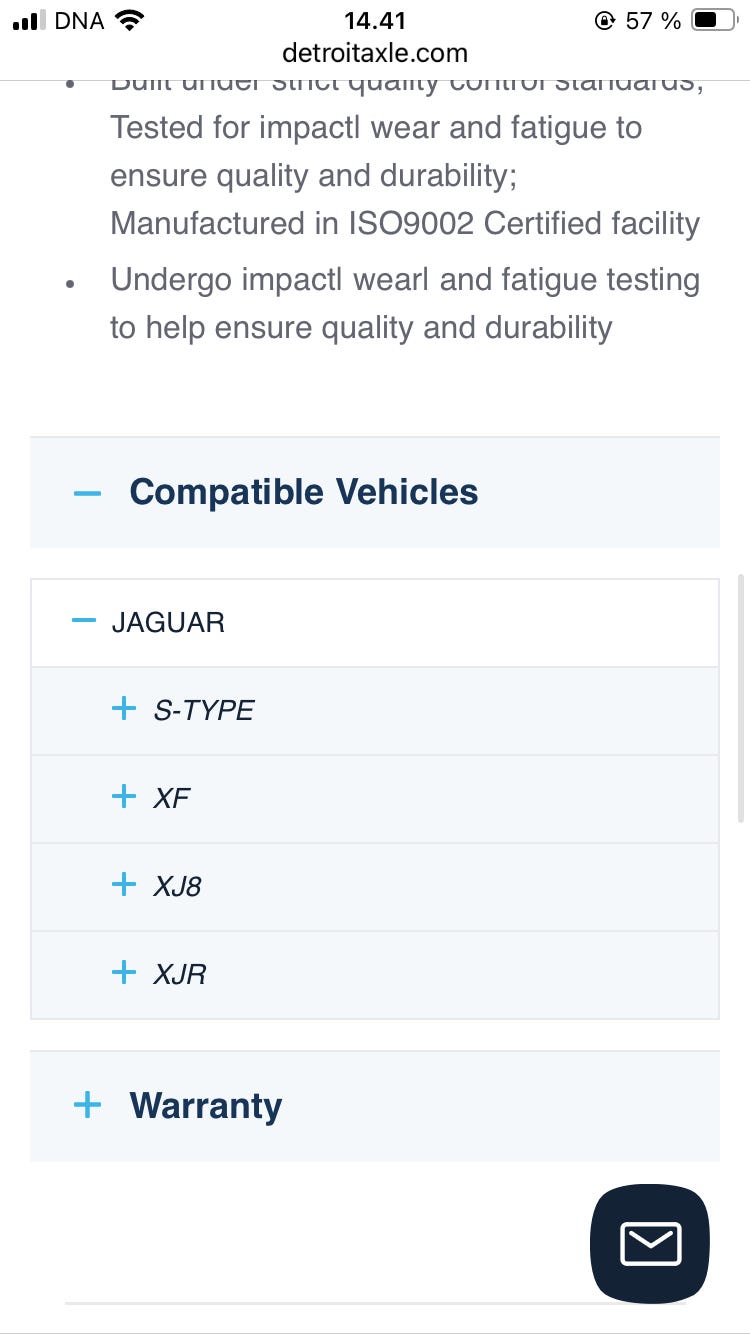Collapse the Compatible Vehicles section heading
The width and height of the screenshot is (750, 1334).
pos(304,492)
